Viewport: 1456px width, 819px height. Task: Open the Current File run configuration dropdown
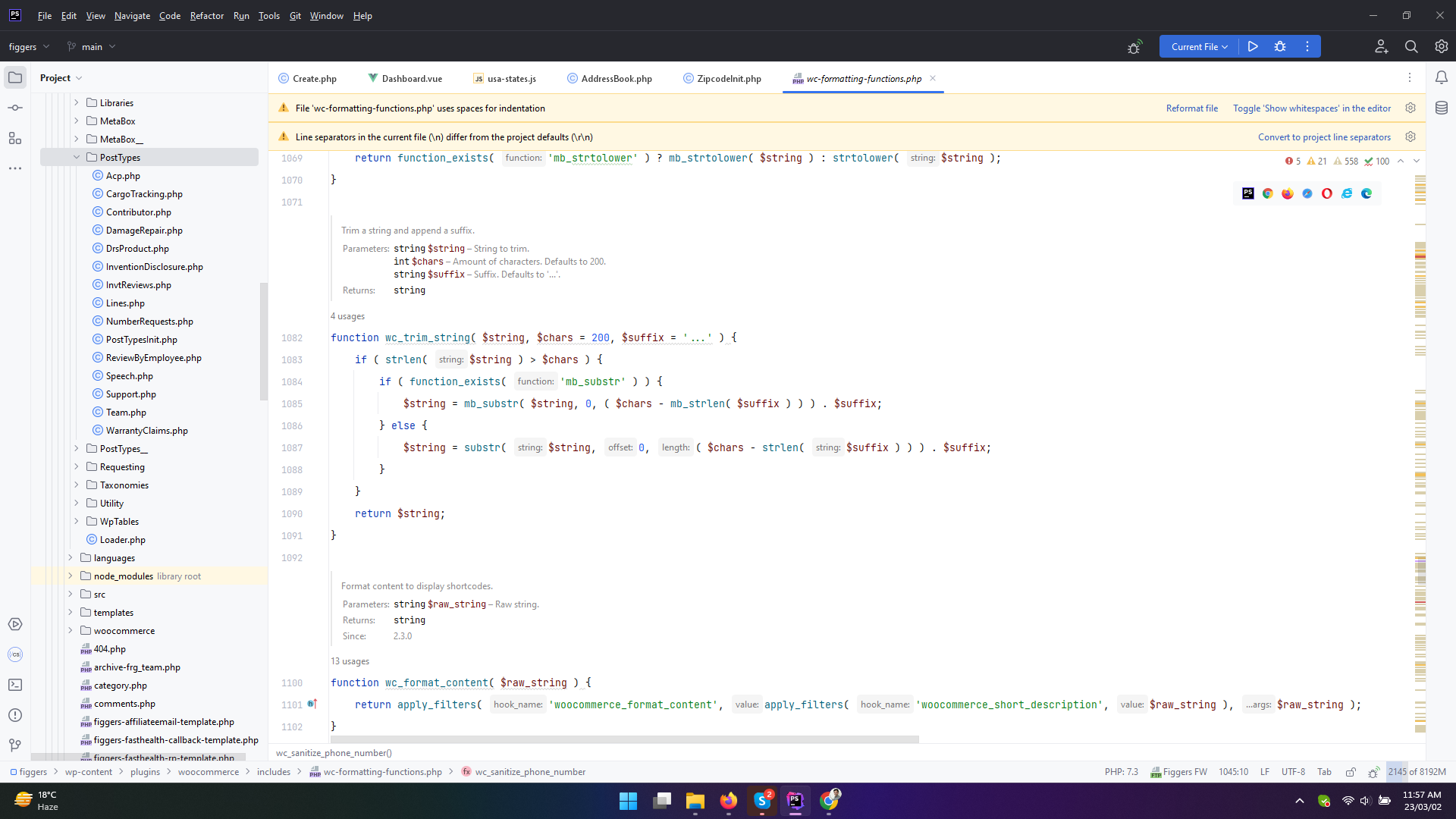click(x=1199, y=46)
